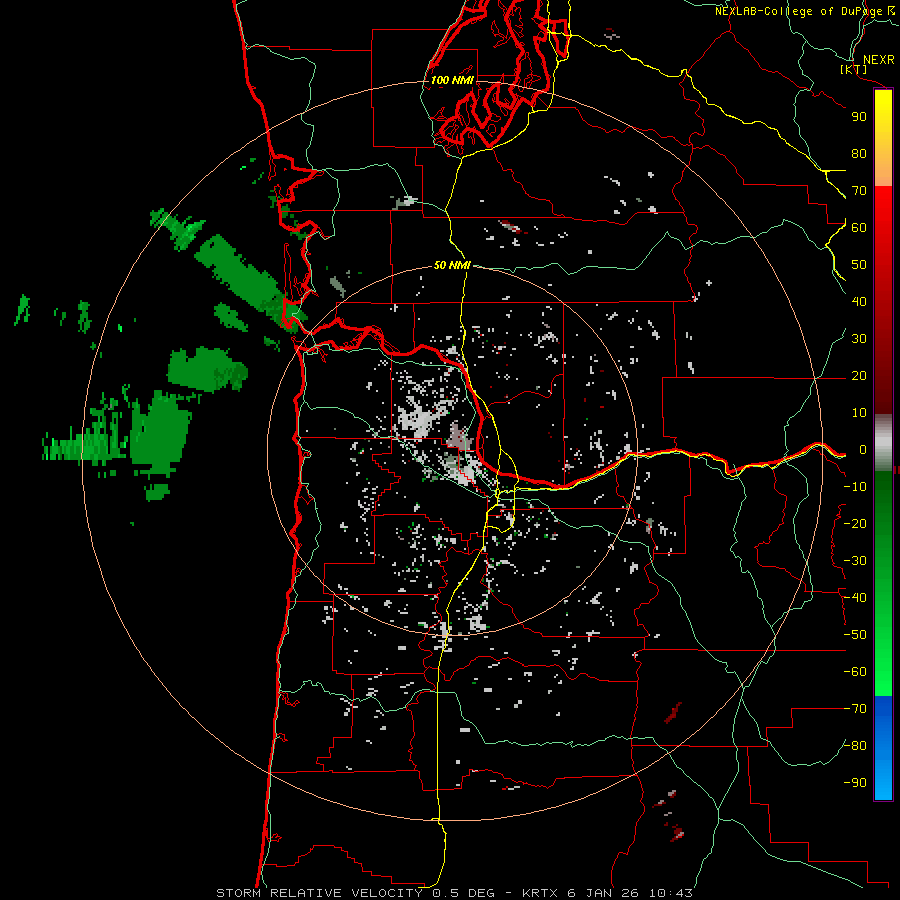This screenshot has height=900, width=900.
Task: Click the "-20" scale value
Action: (x=855, y=524)
